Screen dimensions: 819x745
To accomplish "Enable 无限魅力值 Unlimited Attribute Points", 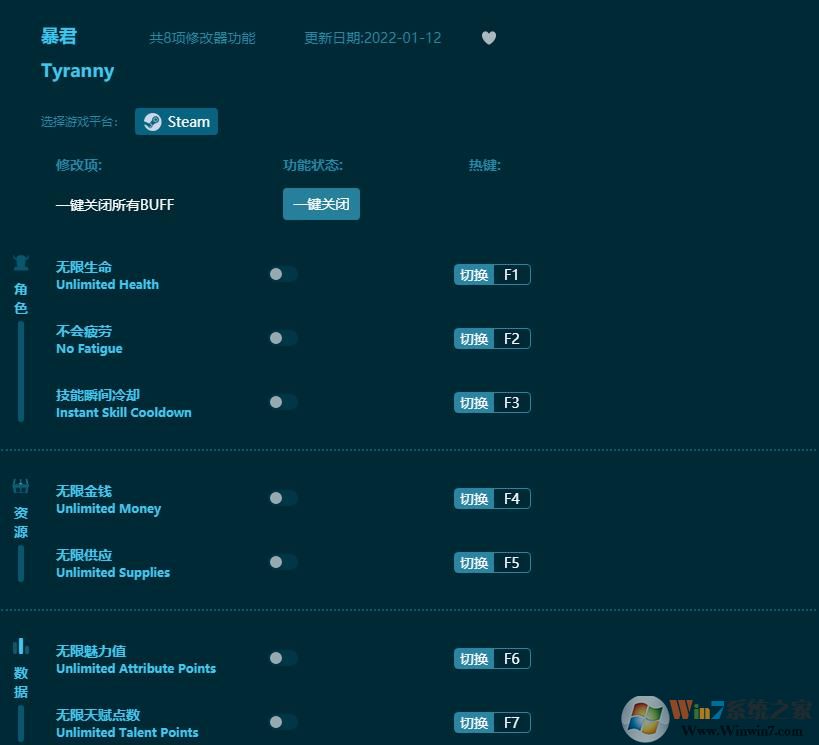I will (283, 658).
